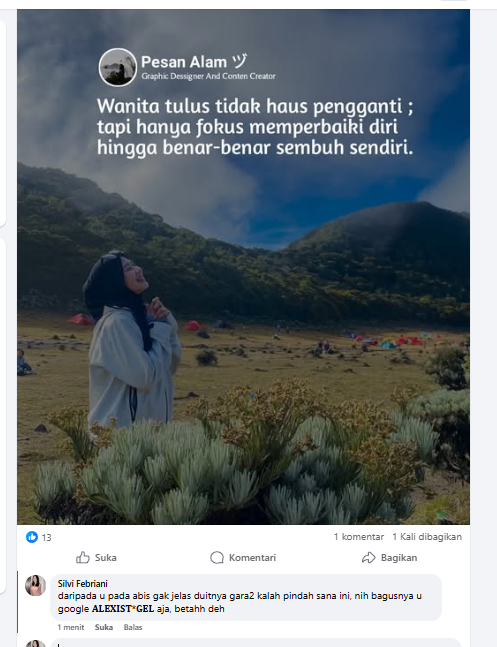View who reacted via the 13 count
Screen dimensions: 497x647
click(47, 537)
